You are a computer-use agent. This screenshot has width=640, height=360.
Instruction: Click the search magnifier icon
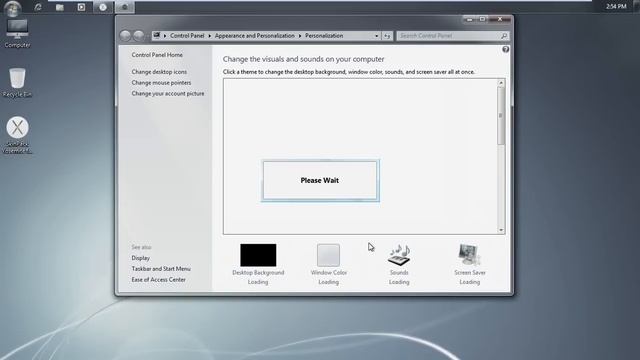504,36
